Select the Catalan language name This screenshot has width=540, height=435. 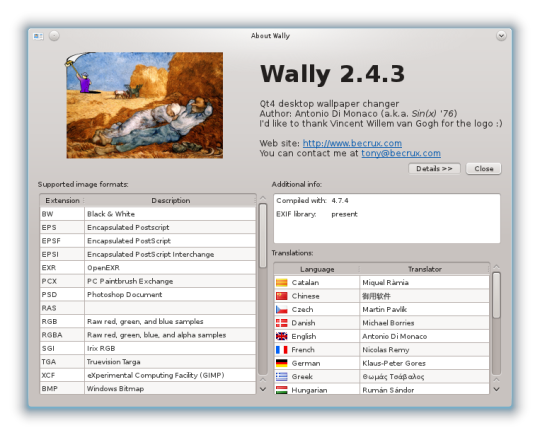(x=305, y=283)
